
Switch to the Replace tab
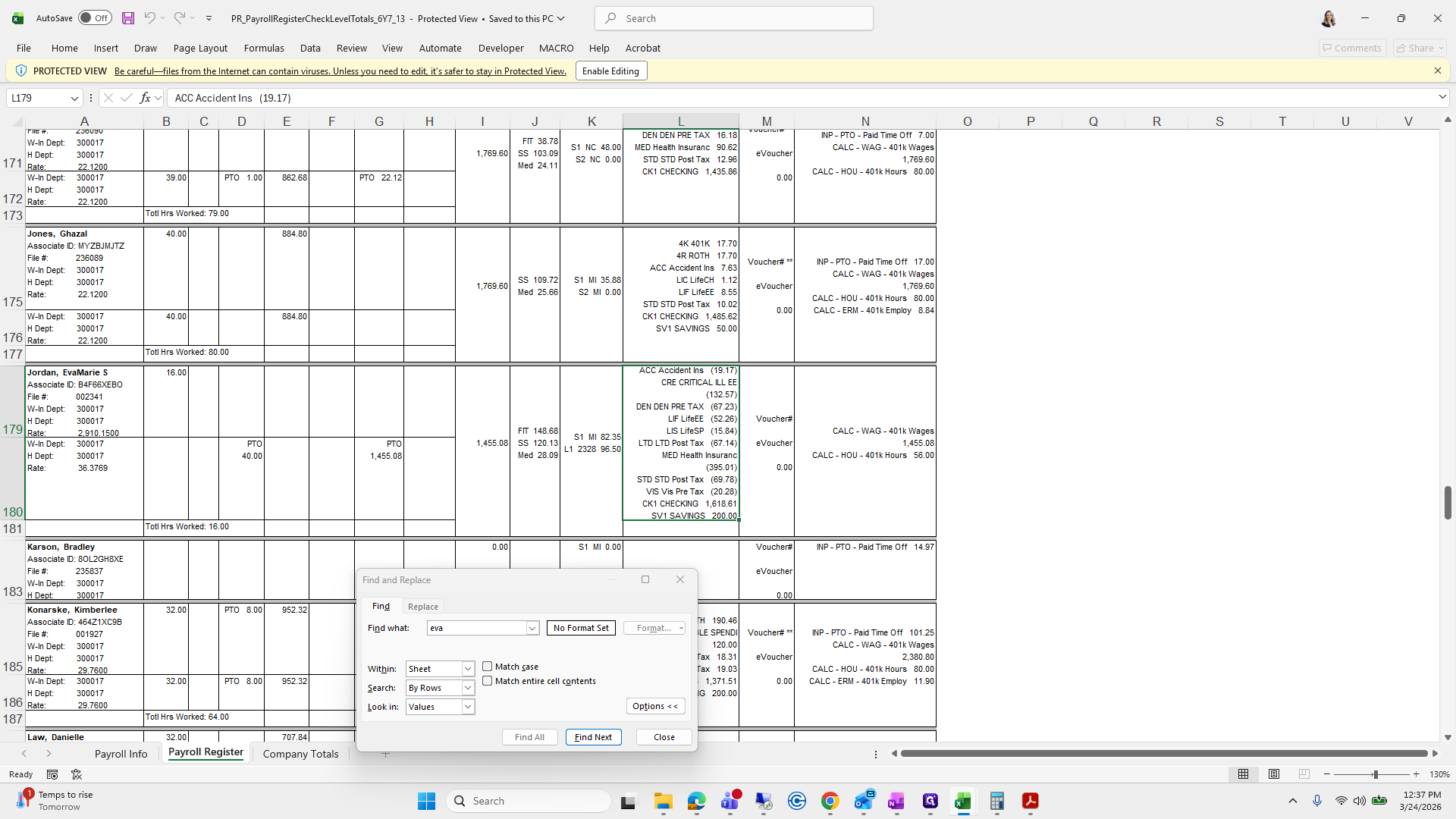coord(422,607)
